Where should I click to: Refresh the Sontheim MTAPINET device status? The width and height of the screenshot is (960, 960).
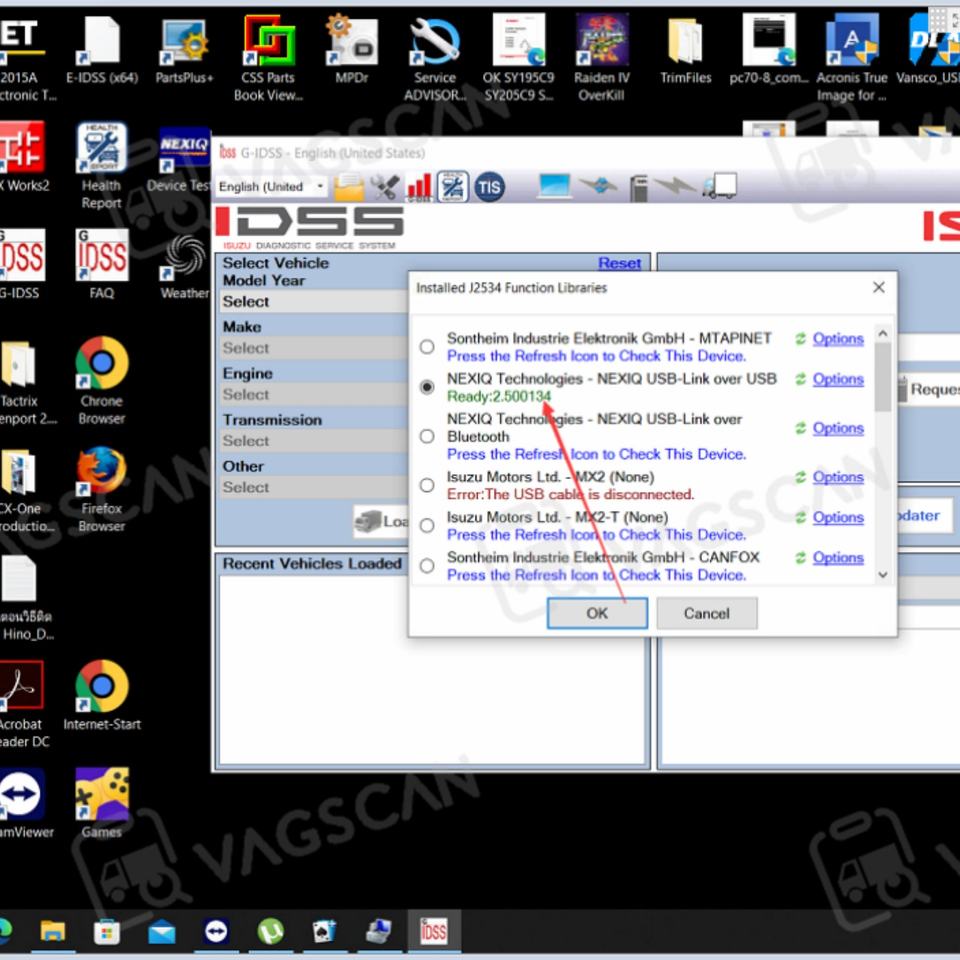[x=800, y=339]
